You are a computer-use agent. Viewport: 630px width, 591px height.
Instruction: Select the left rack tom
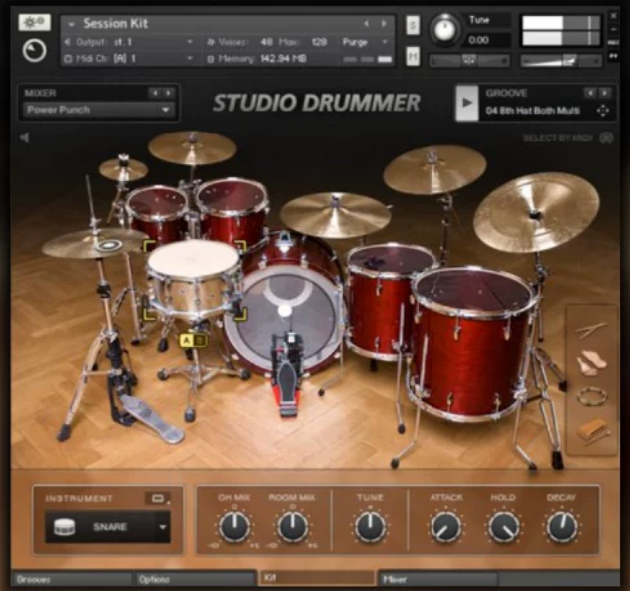(x=158, y=211)
